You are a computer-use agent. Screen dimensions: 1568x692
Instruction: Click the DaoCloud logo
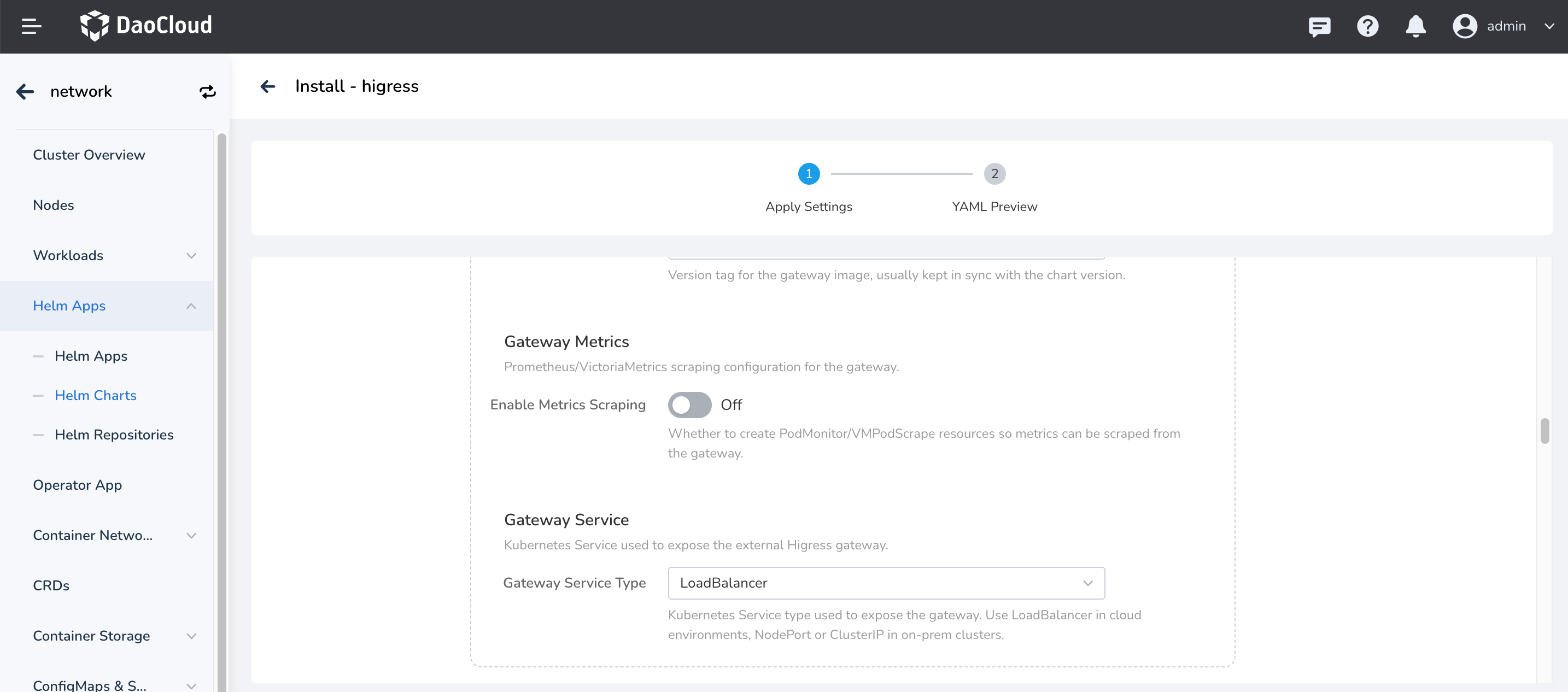point(146,26)
